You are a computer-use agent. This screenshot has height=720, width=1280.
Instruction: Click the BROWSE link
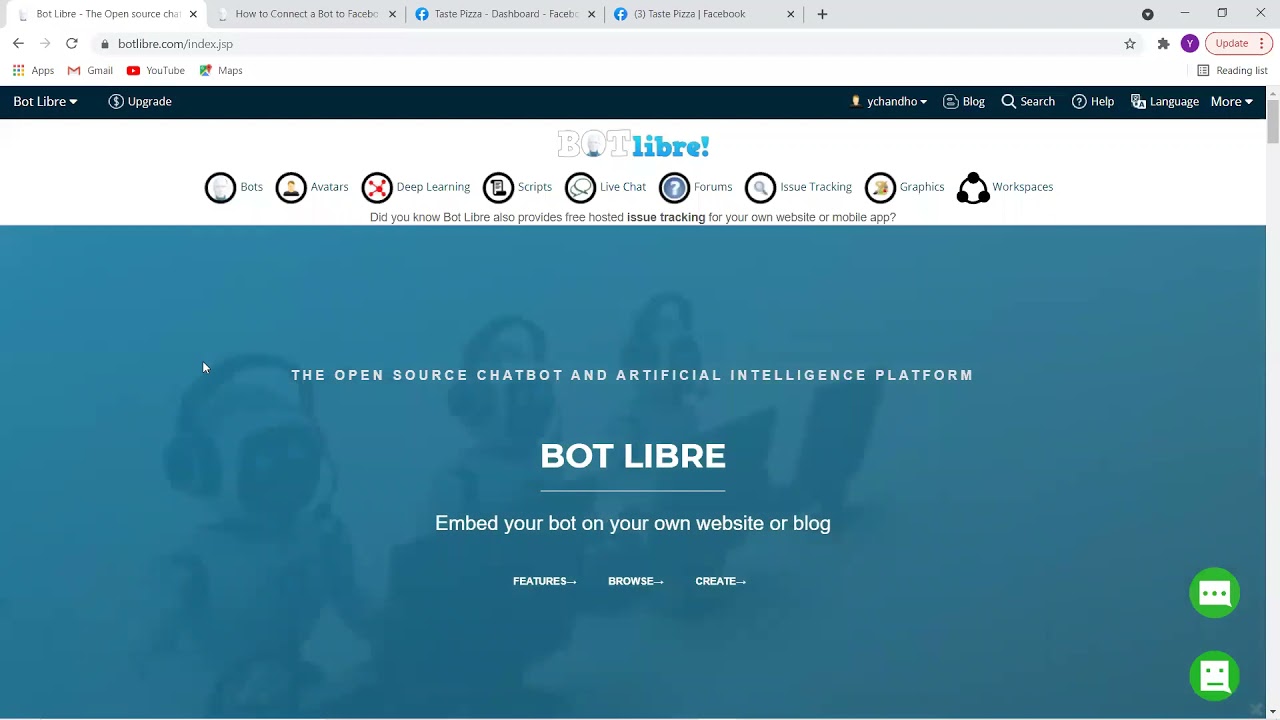tap(636, 581)
